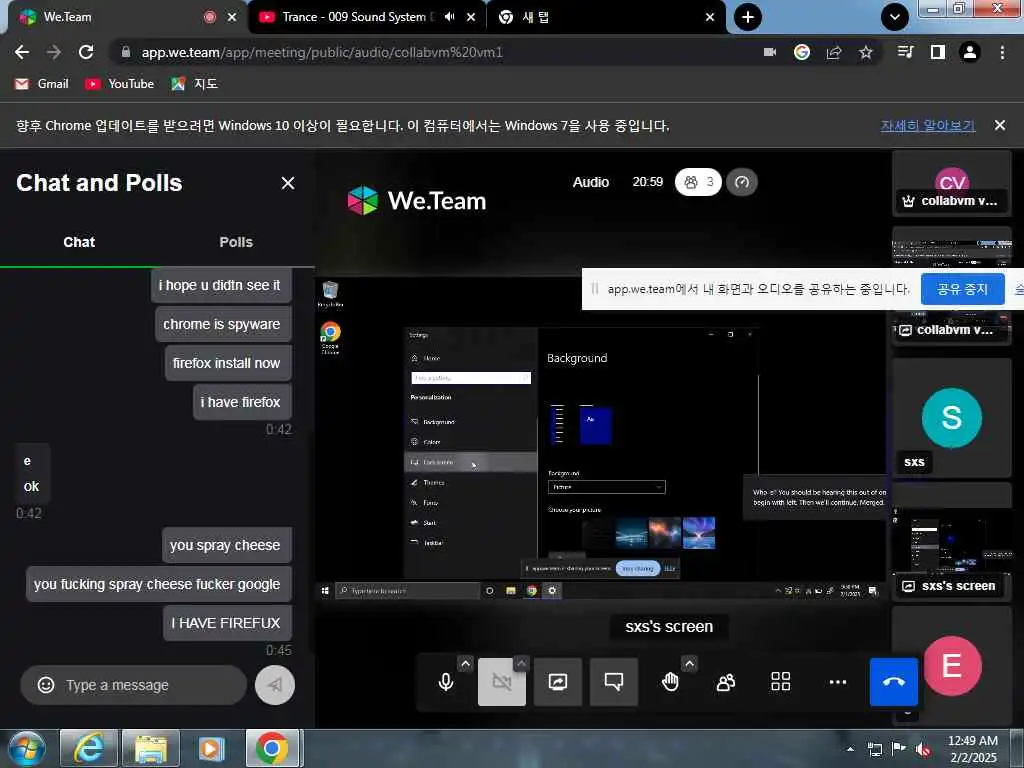Open File Explorer from taskbar
1024x768 pixels.
[x=150, y=748]
